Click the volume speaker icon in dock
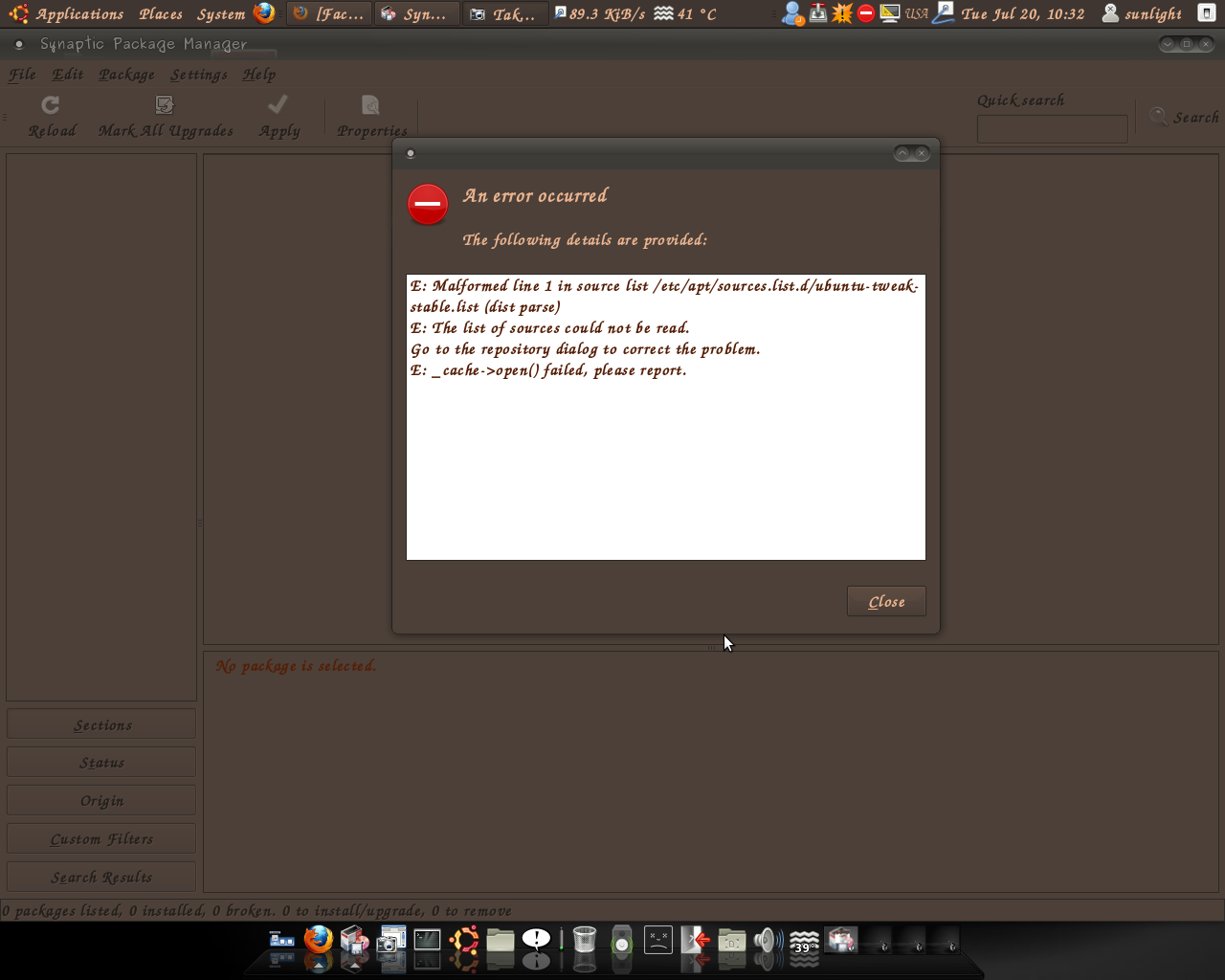This screenshot has height=980, width=1225. (768, 941)
